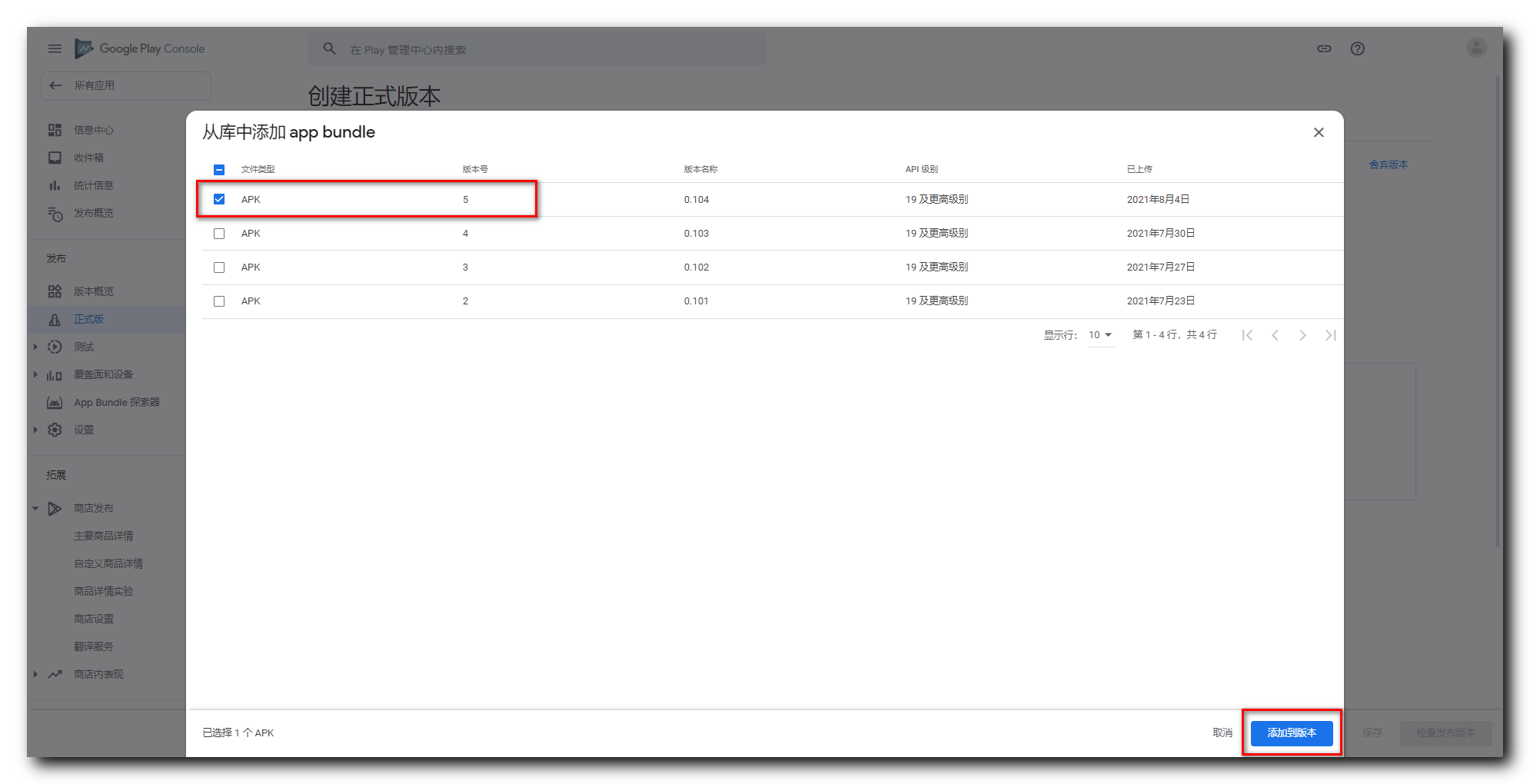Select 正式版 in the sidebar
The width and height of the screenshot is (1530, 784).
[x=88, y=319]
